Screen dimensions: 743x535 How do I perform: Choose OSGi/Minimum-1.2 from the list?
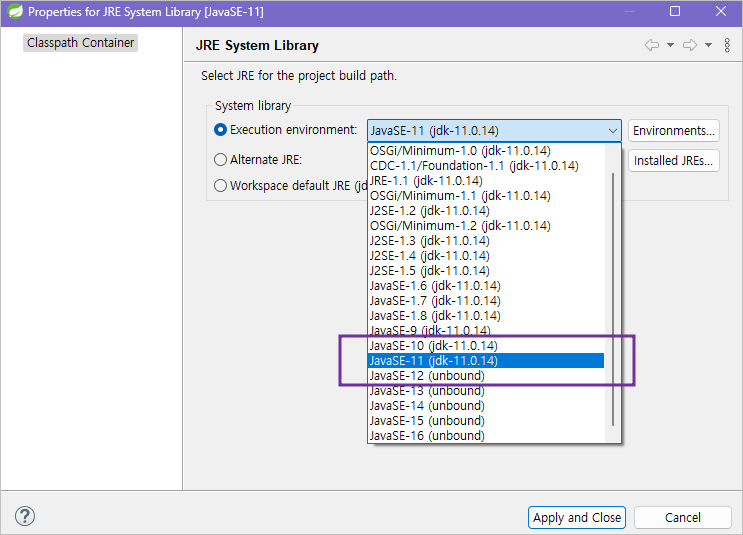tap(486, 226)
